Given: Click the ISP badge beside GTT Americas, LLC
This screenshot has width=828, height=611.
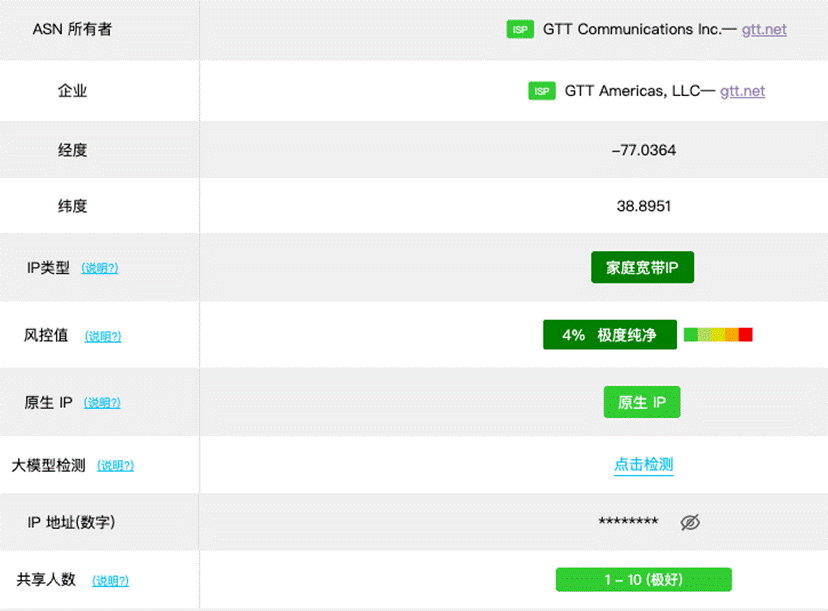Looking at the screenshot, I should [541, 90].
